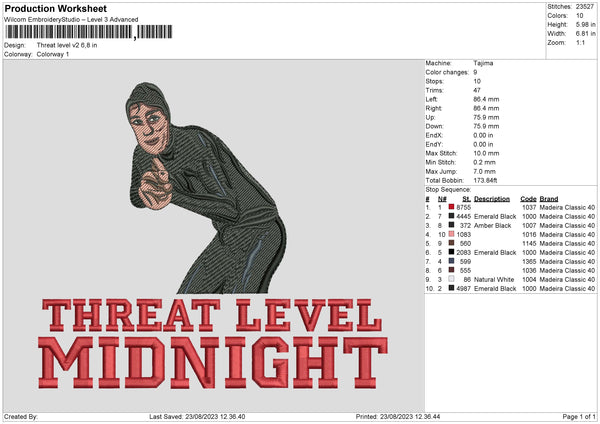Click the MIDNIGHT embroidered lettering
Viewport: 600px width, 424px height.
tap(213, 363)
